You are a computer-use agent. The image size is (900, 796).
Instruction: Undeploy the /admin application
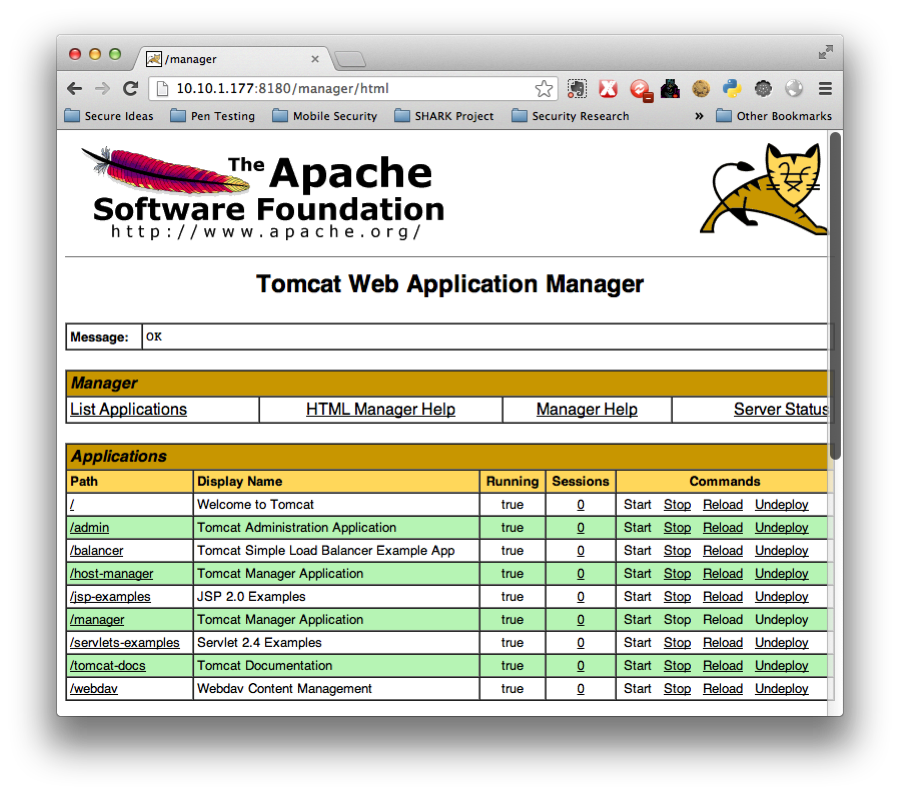(781, 527)
